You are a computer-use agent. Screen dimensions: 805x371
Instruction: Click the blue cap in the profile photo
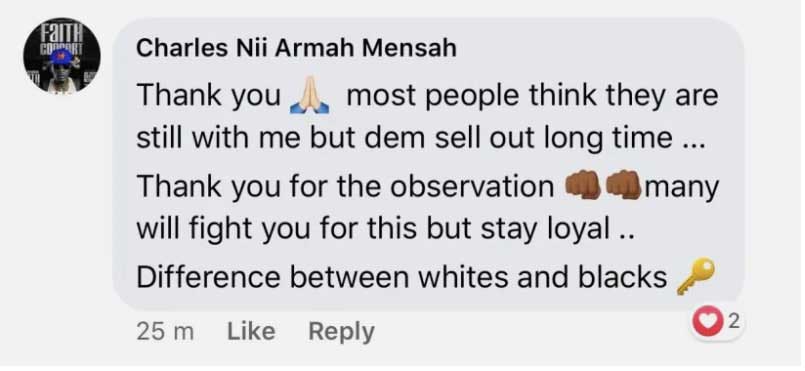pyautogui.click(x=62, y=57)
